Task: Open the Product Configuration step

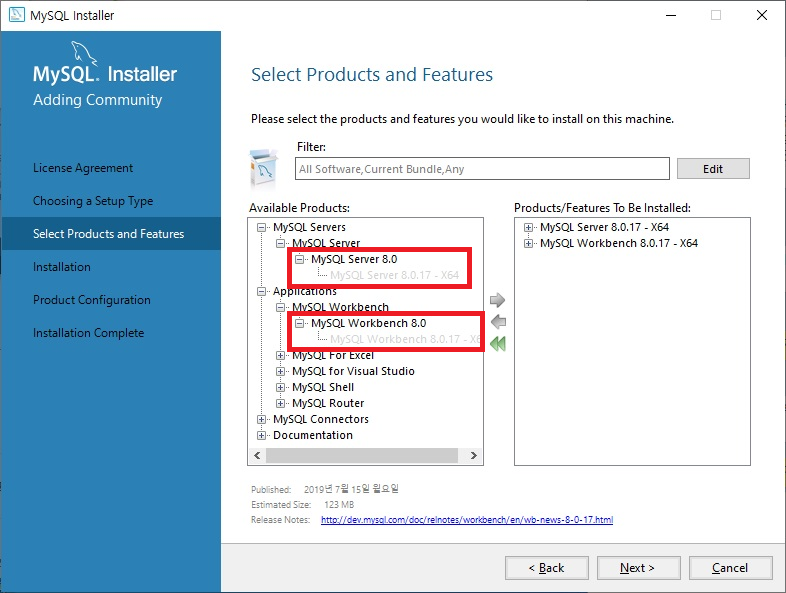Action: (x=92, y=300)
